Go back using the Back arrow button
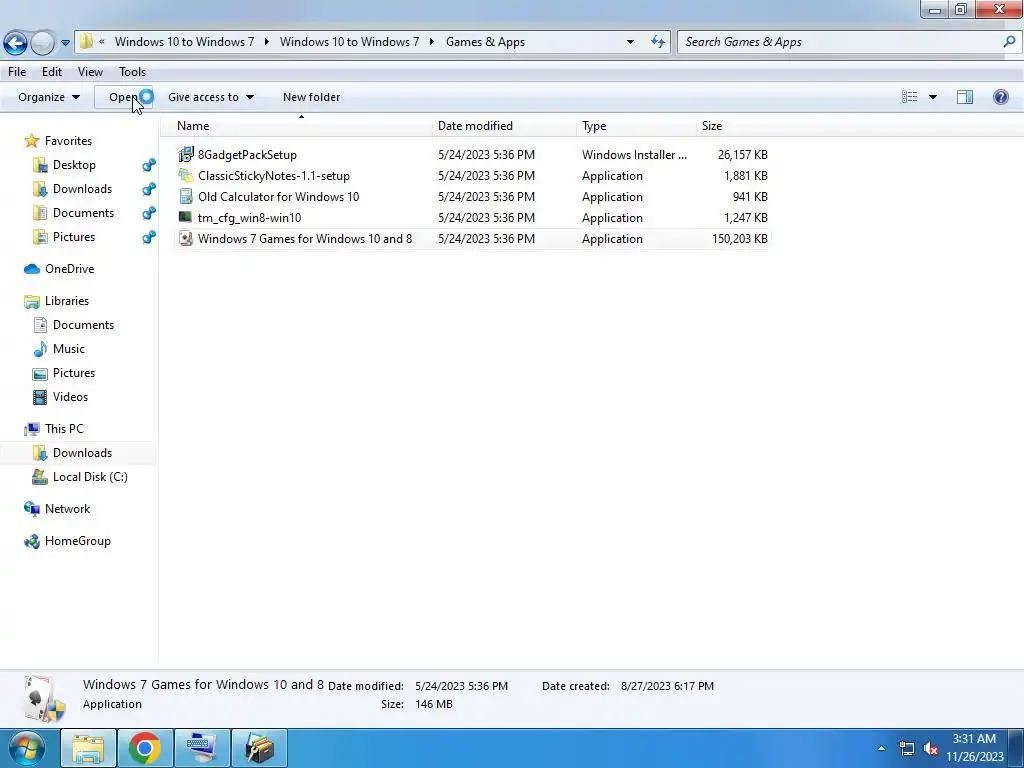 coord(16,43)
